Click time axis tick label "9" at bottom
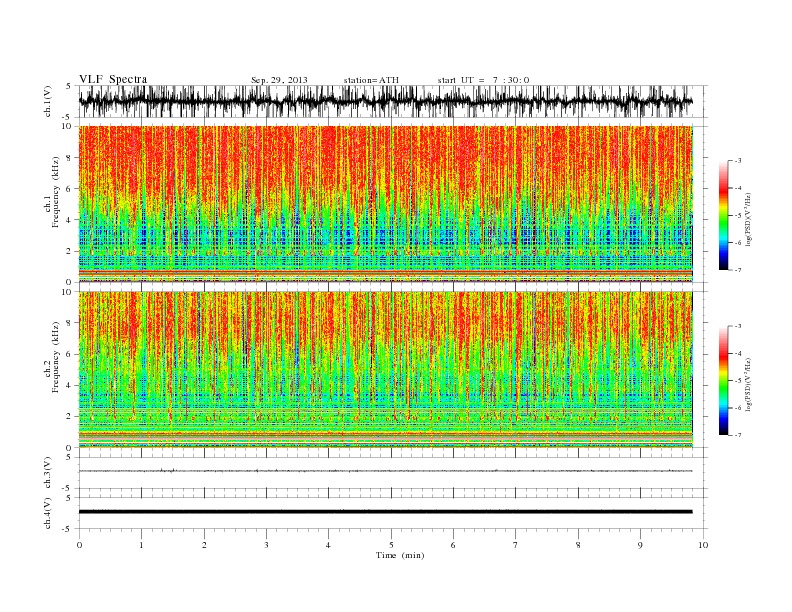 (x=640, y=545)
